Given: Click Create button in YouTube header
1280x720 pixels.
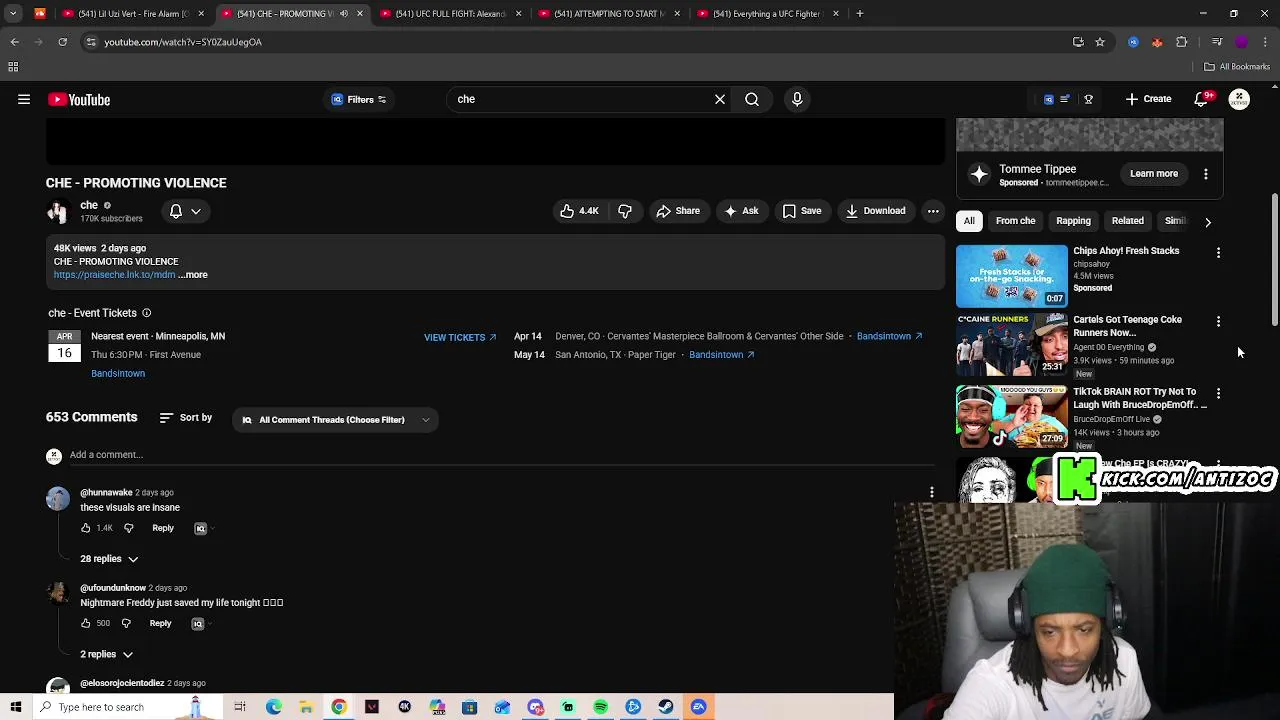Looking at the screenshot, I should [1148, 99].
